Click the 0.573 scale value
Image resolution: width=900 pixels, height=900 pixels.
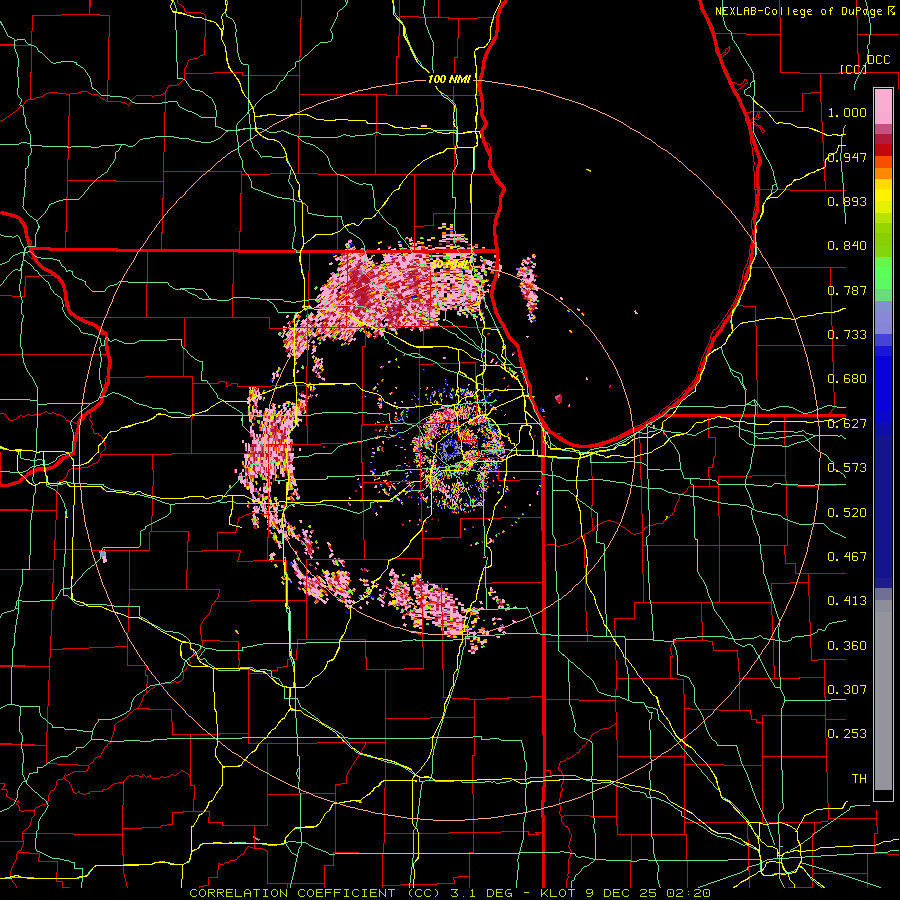pos(847,468)
